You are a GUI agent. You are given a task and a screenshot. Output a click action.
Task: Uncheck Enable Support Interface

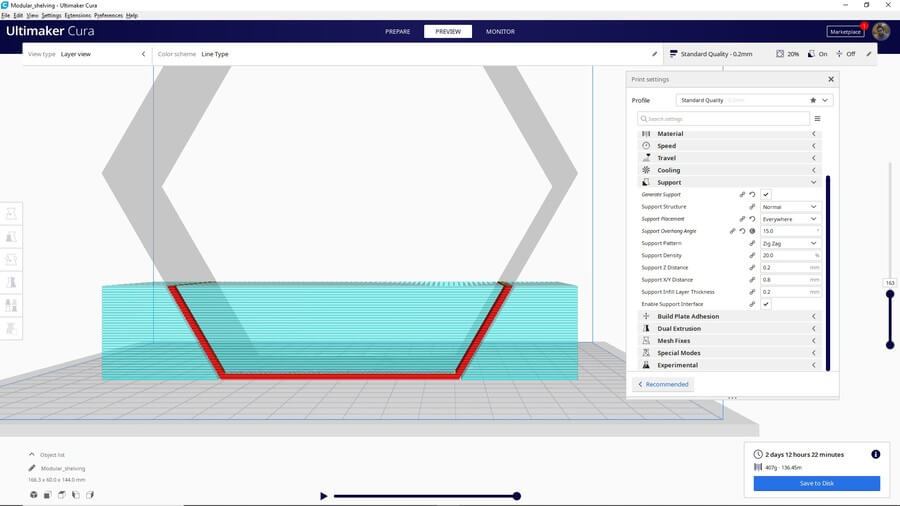[766, 304]
